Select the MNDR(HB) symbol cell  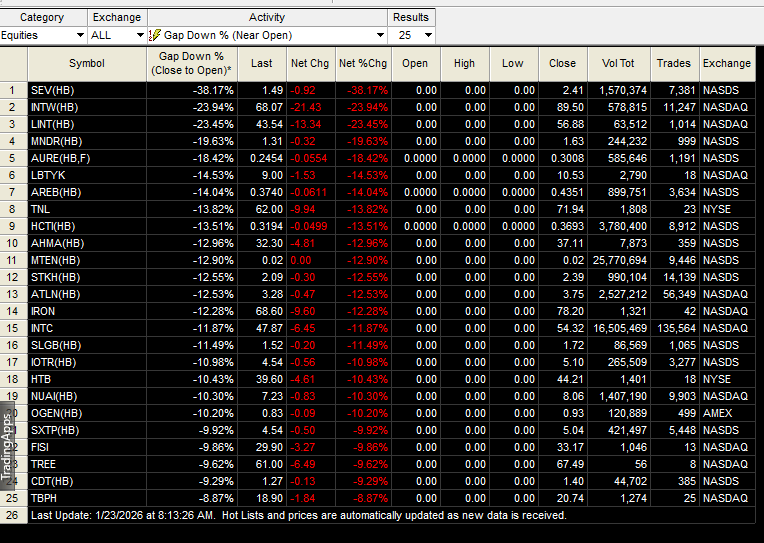pos(87,141)
